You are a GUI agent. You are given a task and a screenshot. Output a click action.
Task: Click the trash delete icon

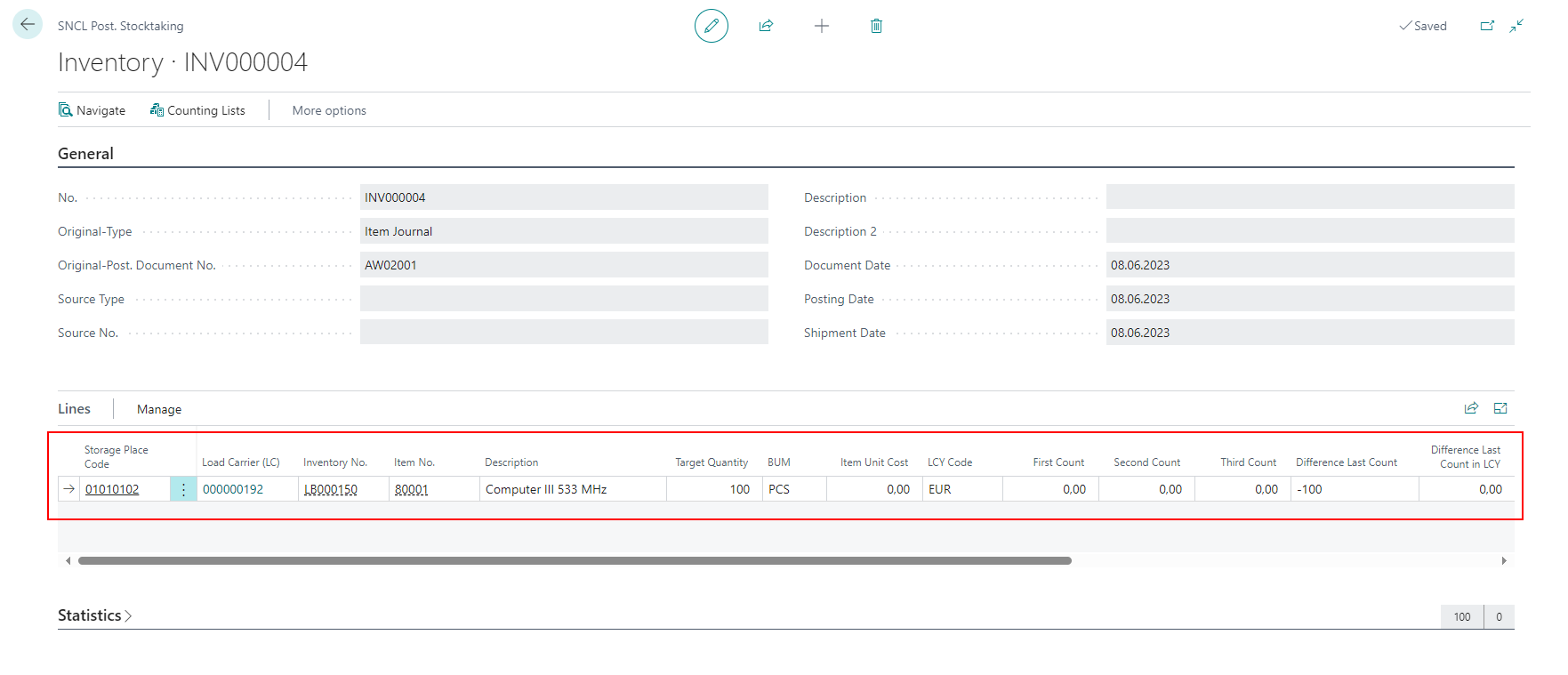pyautogui.click(x=876, y=26)
